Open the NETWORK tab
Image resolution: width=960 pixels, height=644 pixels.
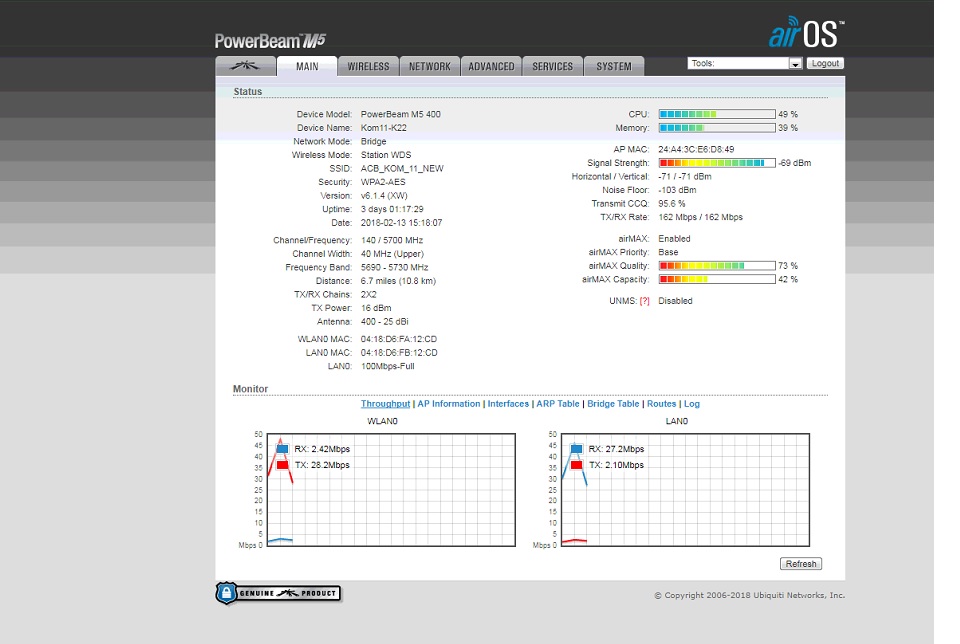430,66
